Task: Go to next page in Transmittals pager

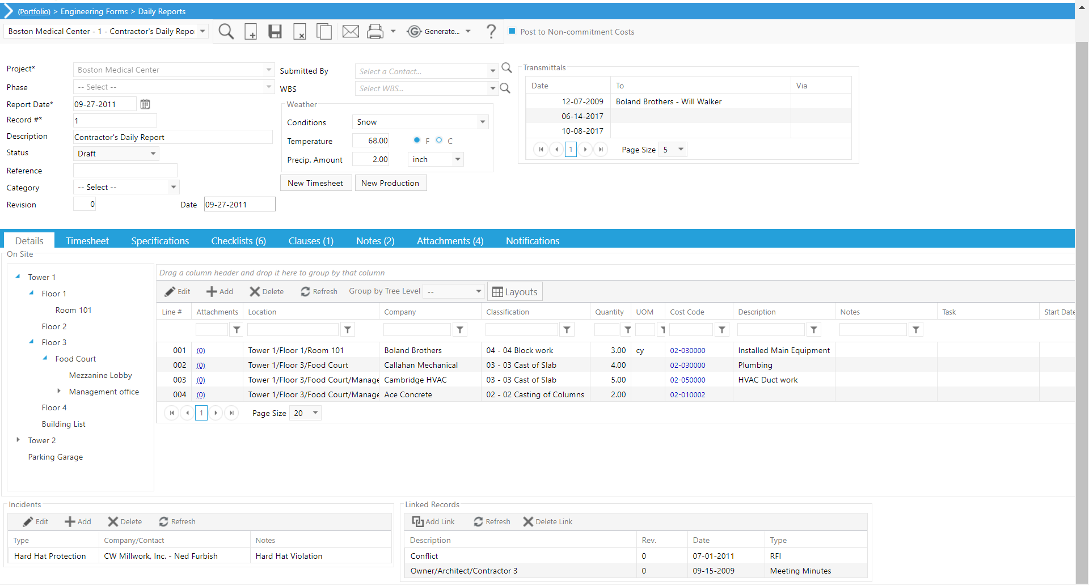Action: click(x=585, y=149)
